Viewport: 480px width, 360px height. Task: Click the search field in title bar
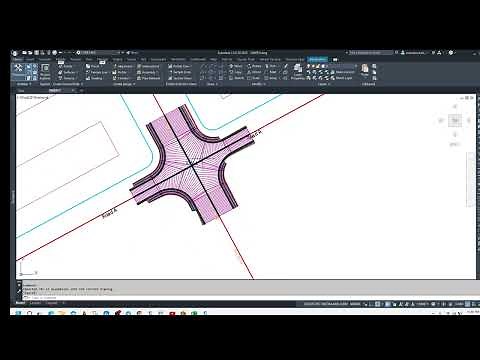pos(371,53)
